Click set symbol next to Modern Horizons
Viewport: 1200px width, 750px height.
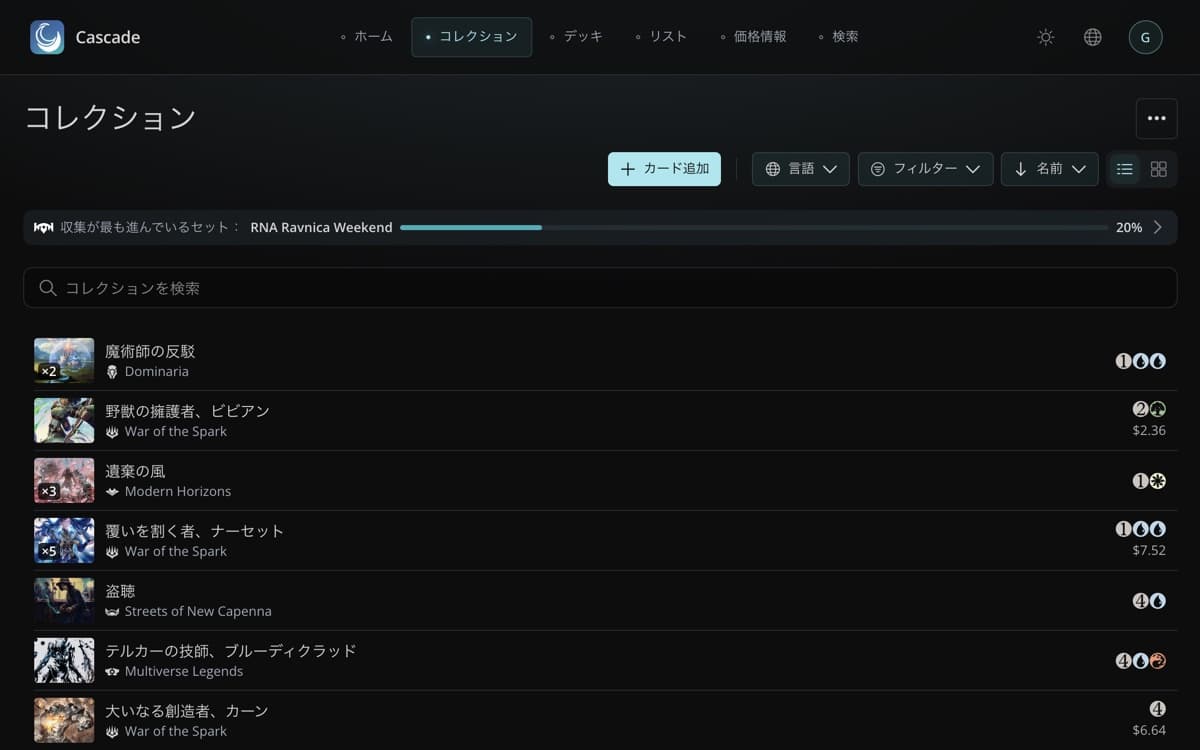pyautogui.click(x=112, y=491)
